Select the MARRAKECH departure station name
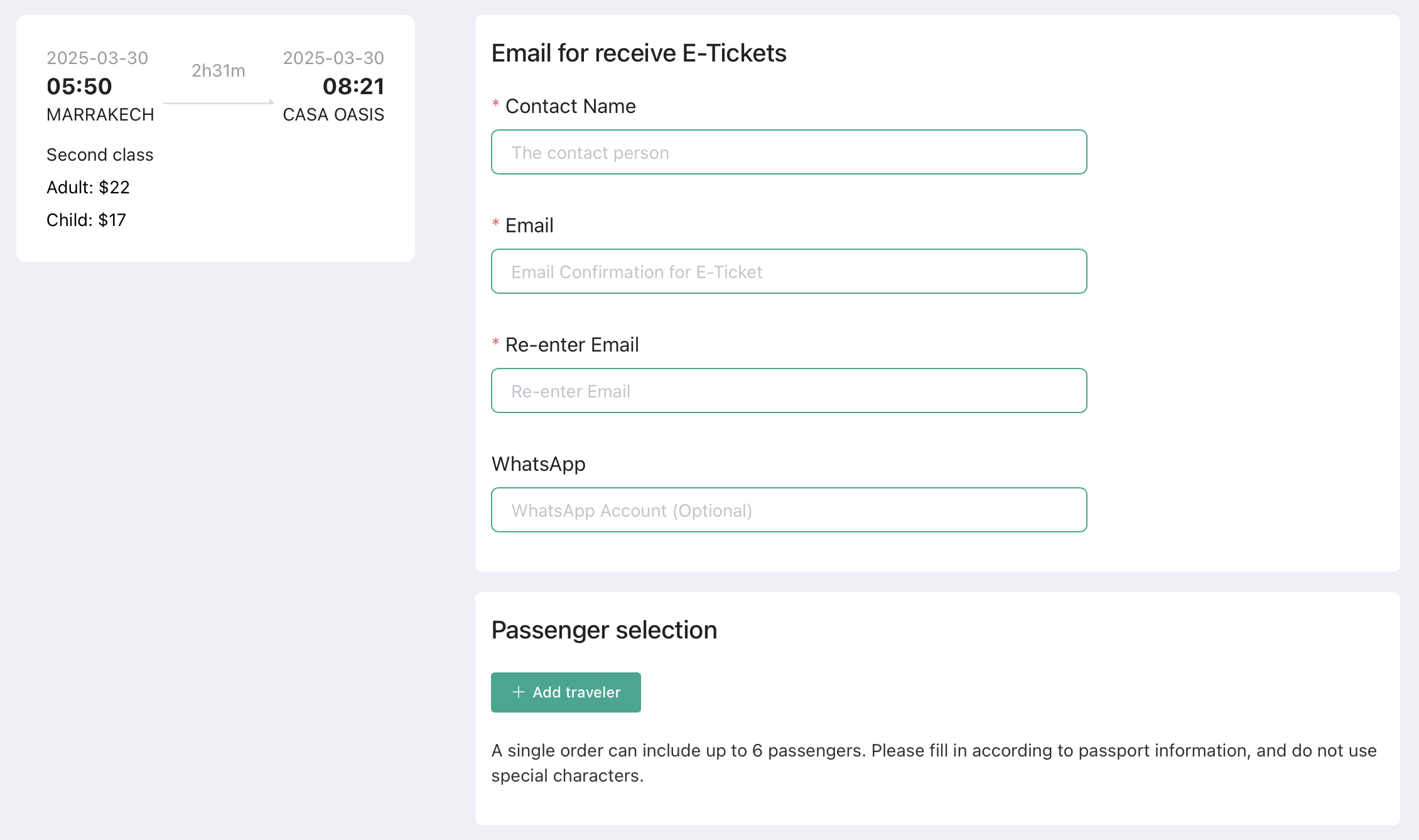Image resolution: width=1419 pixels, height=840 pixels. point(100,114)
